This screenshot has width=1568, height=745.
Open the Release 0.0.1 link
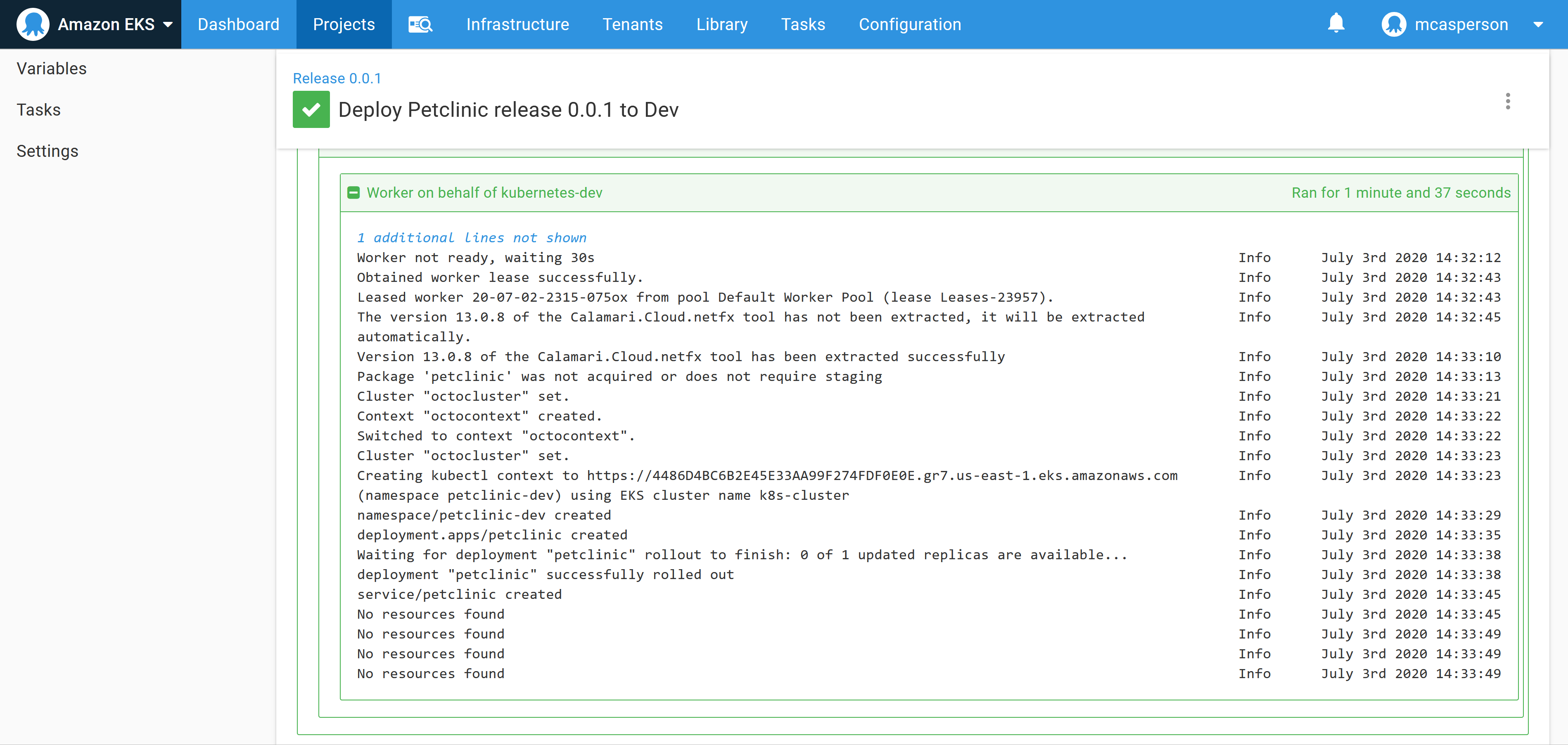click(x=337, y=78)
